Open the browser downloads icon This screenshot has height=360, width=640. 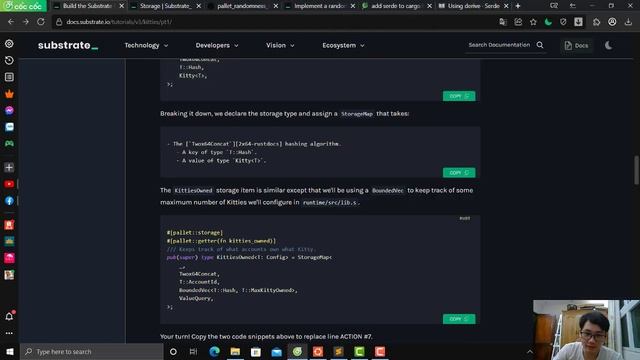628,22
